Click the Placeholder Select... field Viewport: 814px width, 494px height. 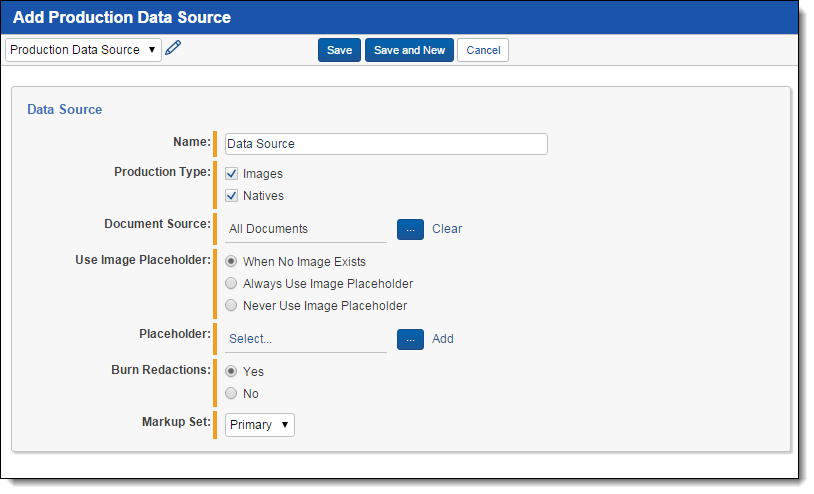[x=305, y=339]
